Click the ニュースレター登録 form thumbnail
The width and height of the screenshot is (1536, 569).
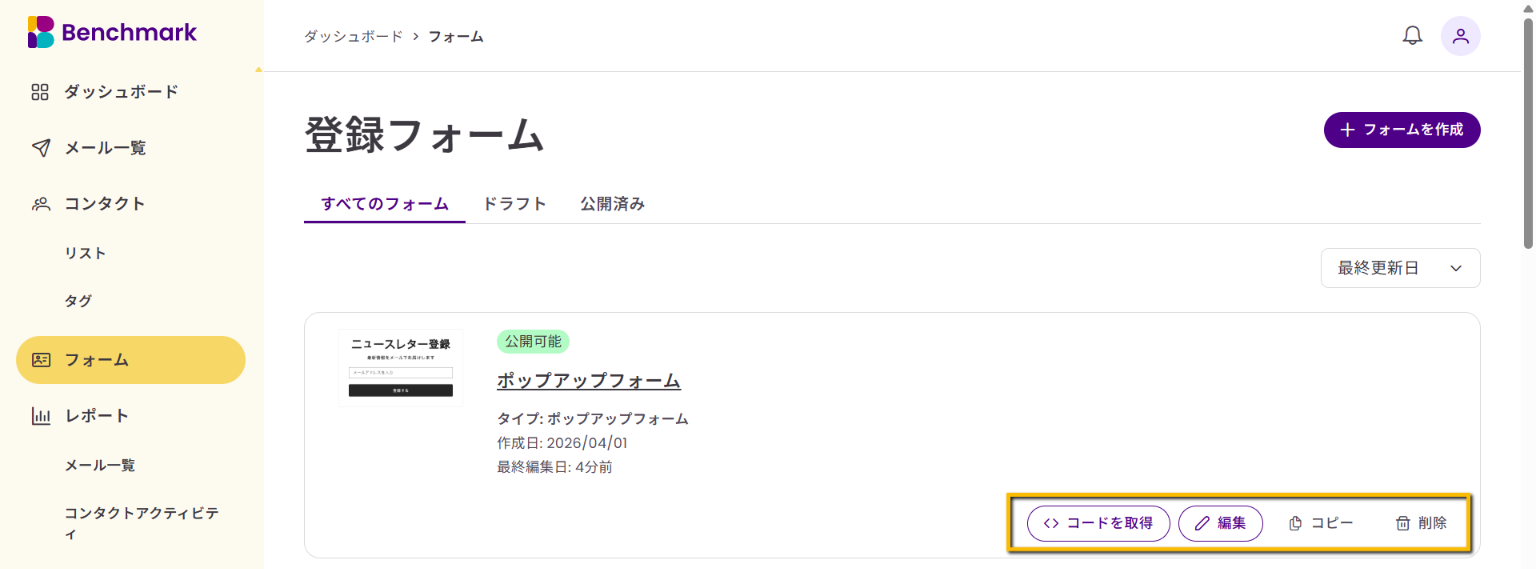(400, 367)
